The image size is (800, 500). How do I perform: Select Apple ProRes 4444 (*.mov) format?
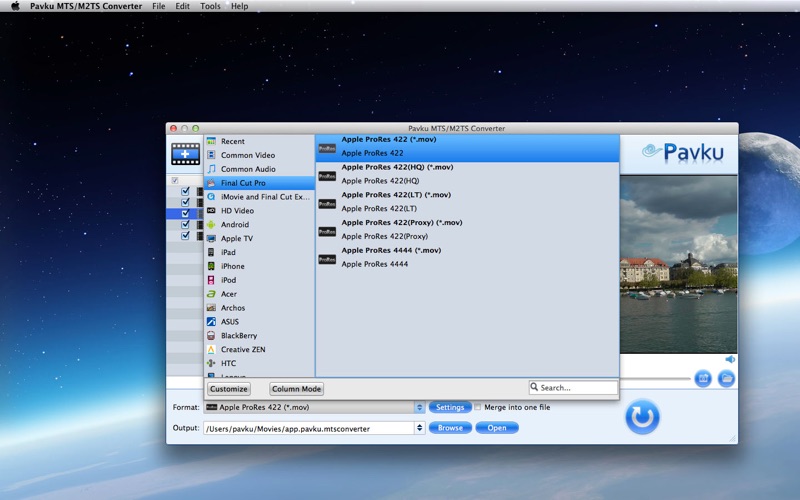click(x=467, y=259)
